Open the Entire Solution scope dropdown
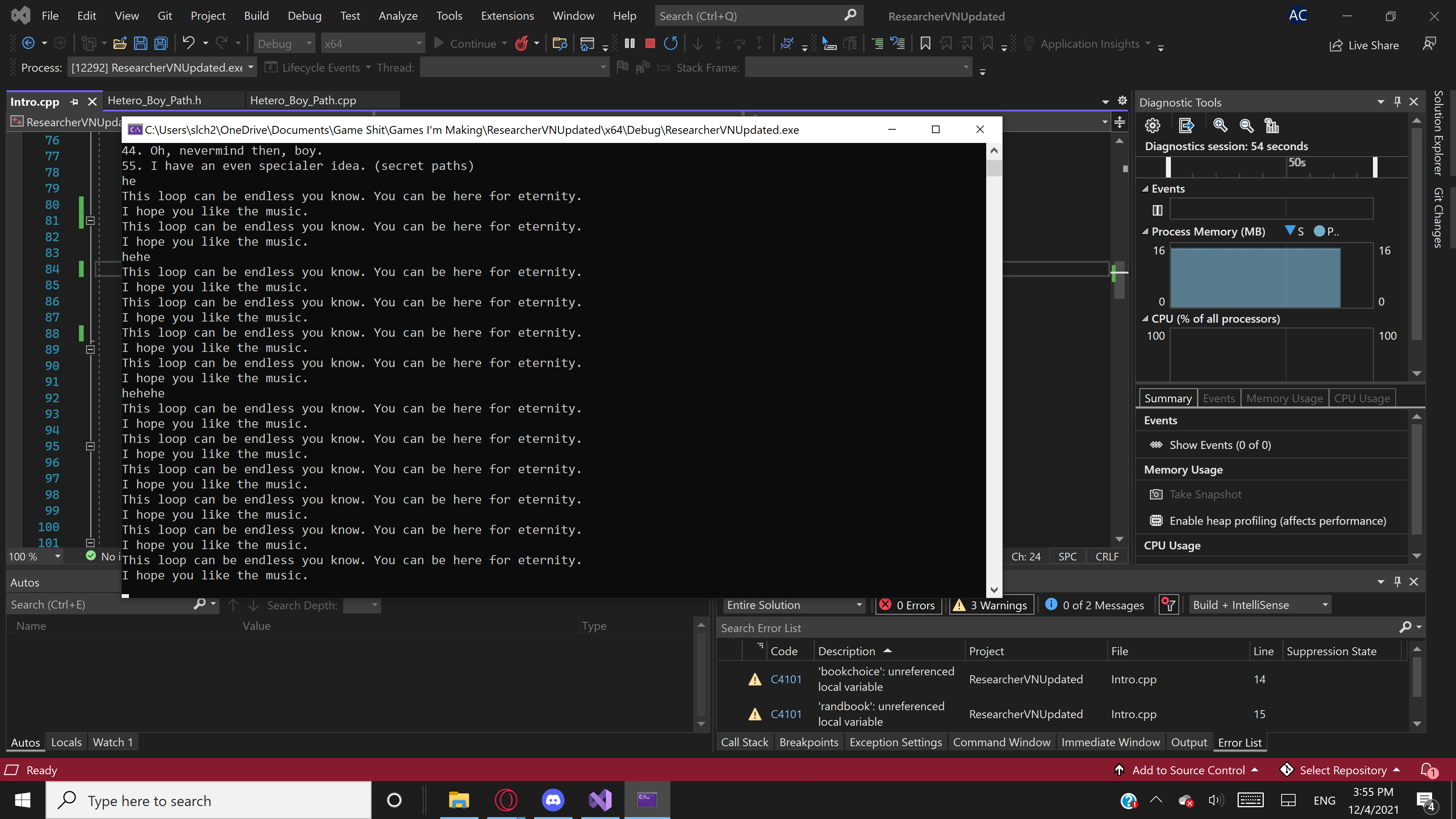This screenshot has width=1456, height=819. point(794,605)
